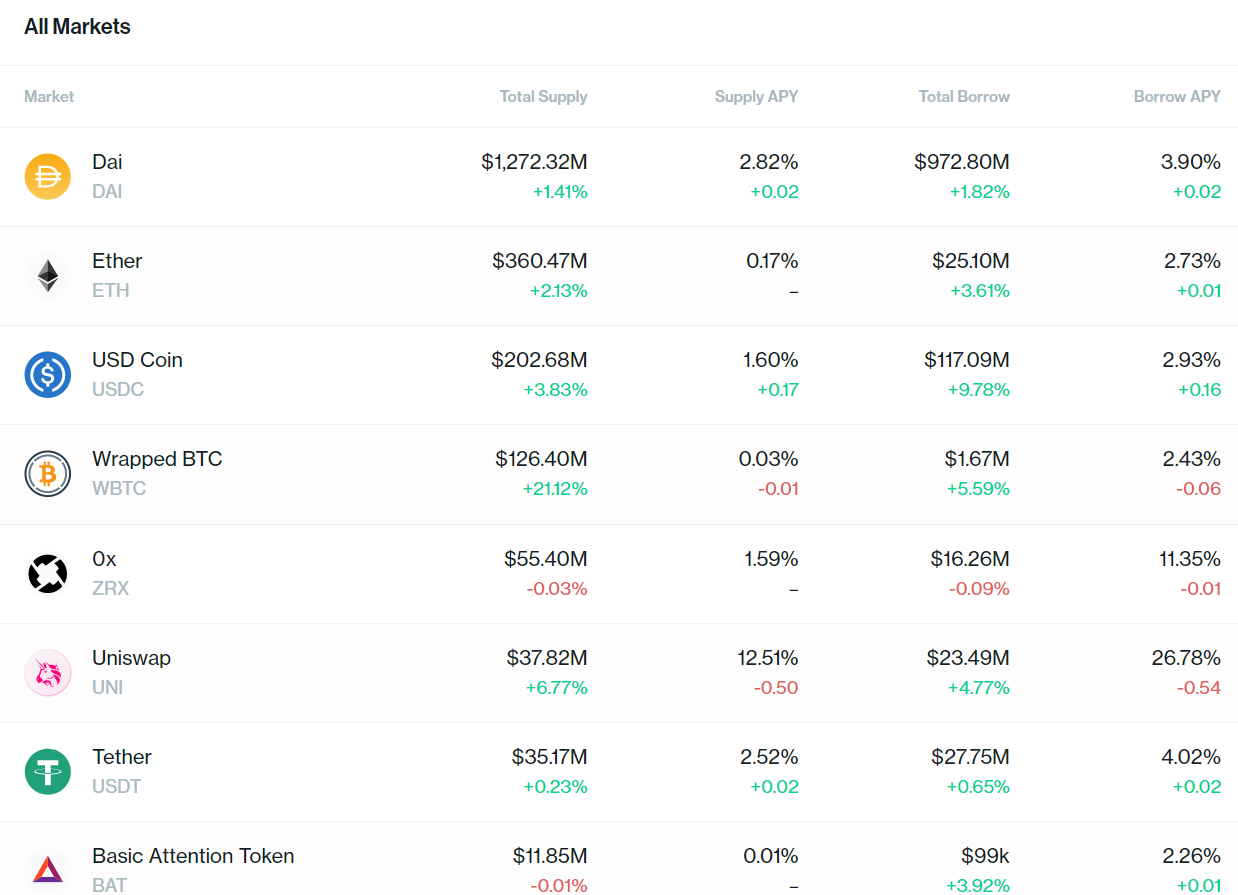Open the Uniswap market name link
Viewport: 1238px width, 895px height.
[x=132, y=658]
